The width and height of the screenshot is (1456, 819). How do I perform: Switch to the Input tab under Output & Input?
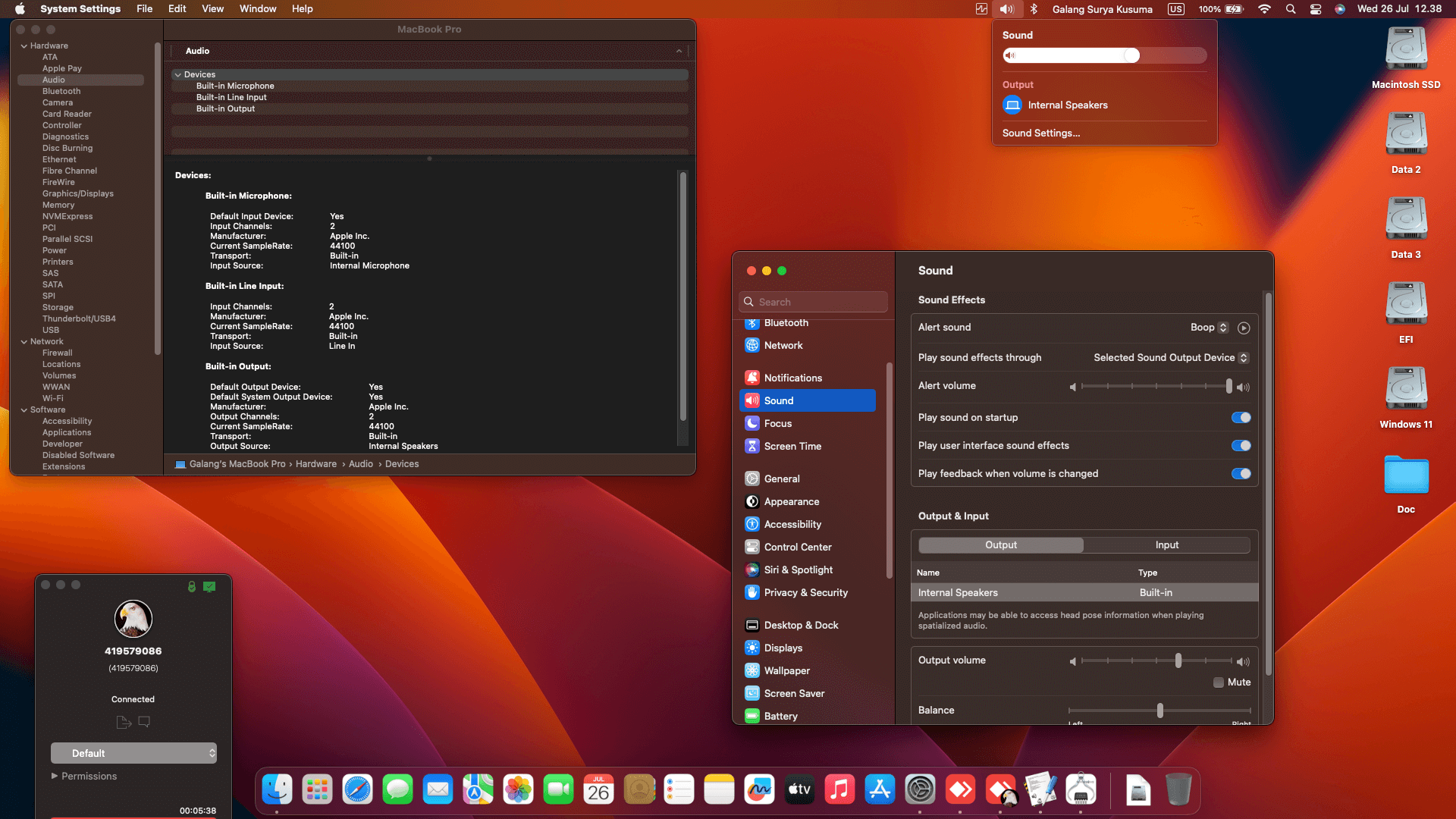[1166, 544]
